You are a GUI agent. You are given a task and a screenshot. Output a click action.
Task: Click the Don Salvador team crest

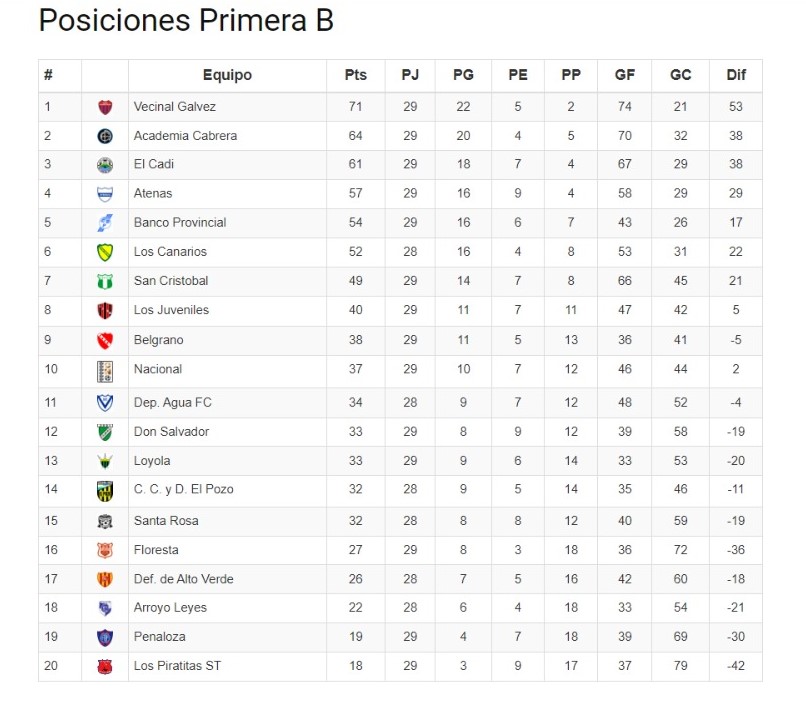tap(105, 432)
